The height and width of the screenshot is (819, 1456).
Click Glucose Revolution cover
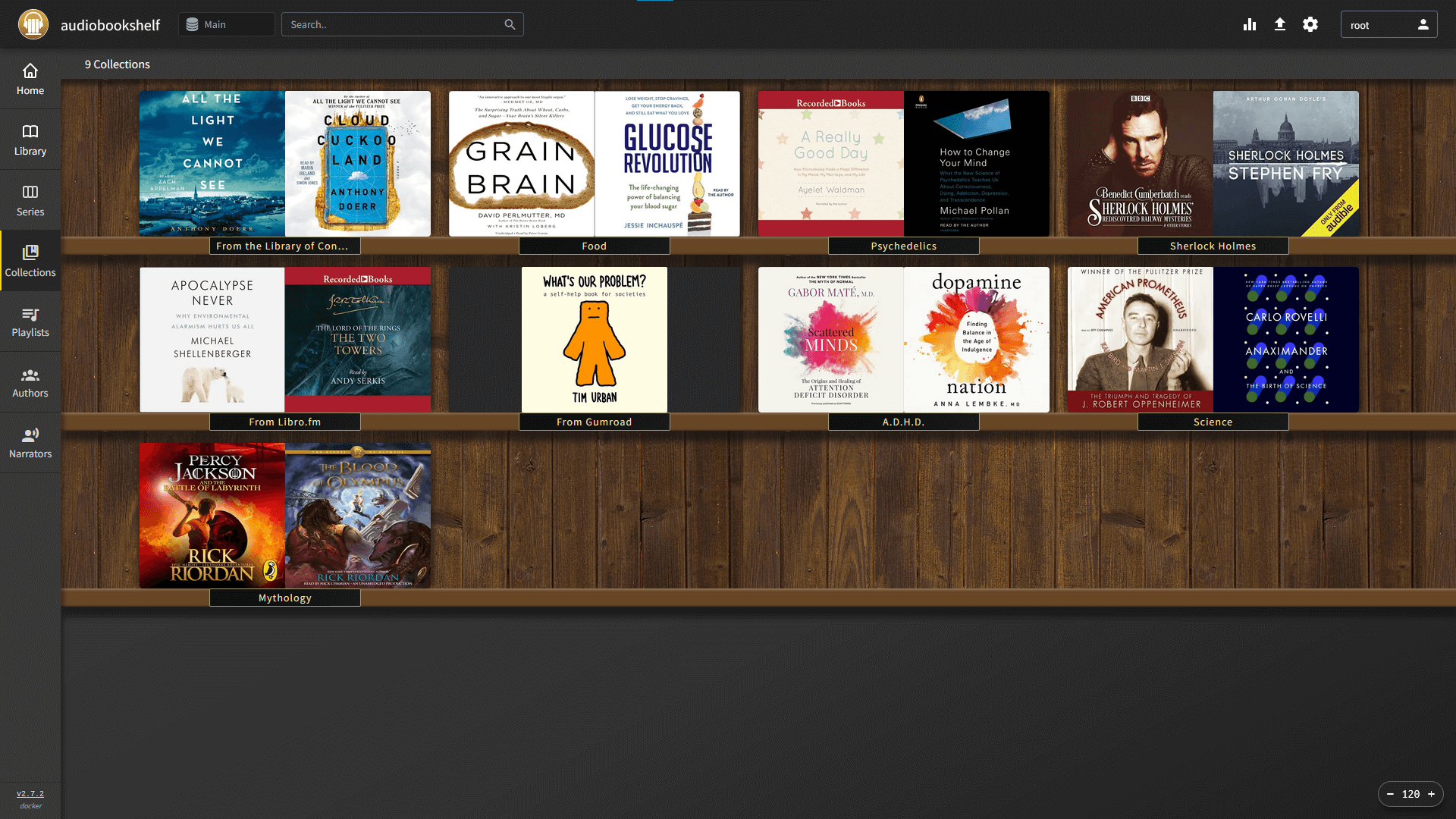(x=667, y=164)
